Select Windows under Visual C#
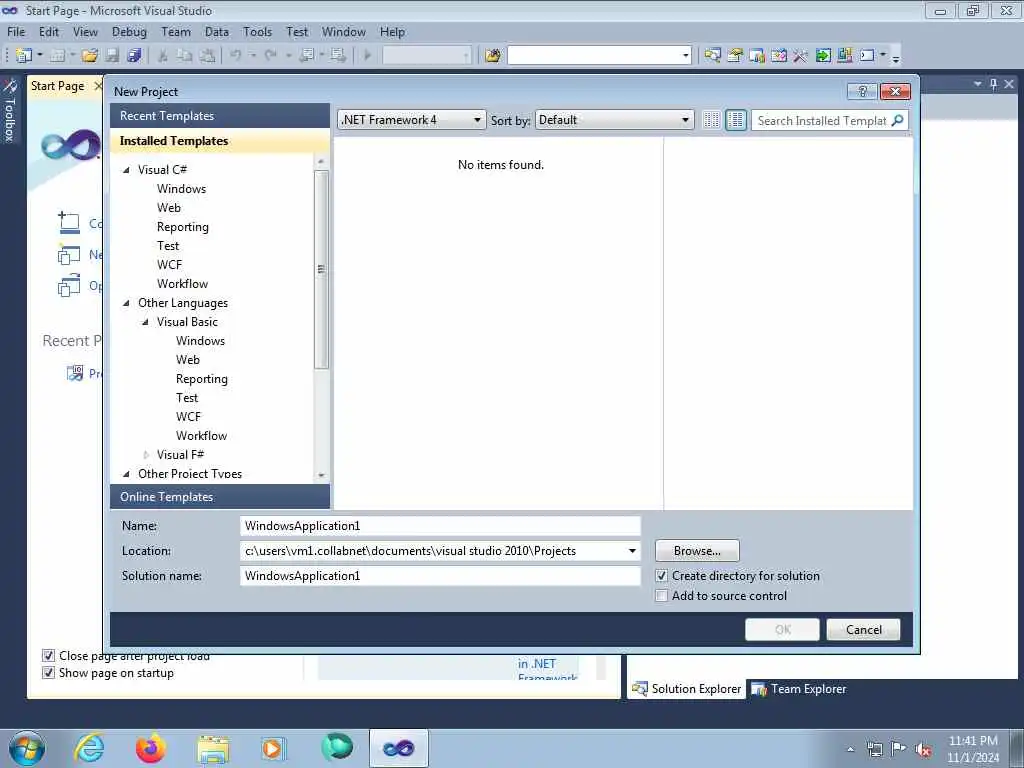This screenshot has height=768, width=1024. click(x=182, y=189)
